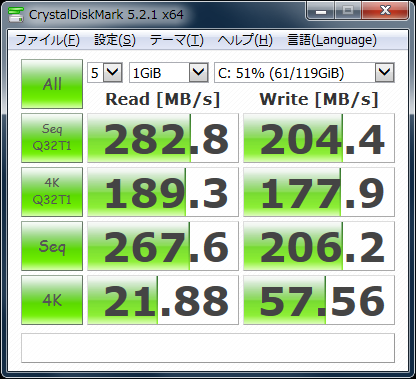The width and height of the screenshot is (416, 379).
Task: Open the ヘルプ(H) menu
Action: click(245, 40)
